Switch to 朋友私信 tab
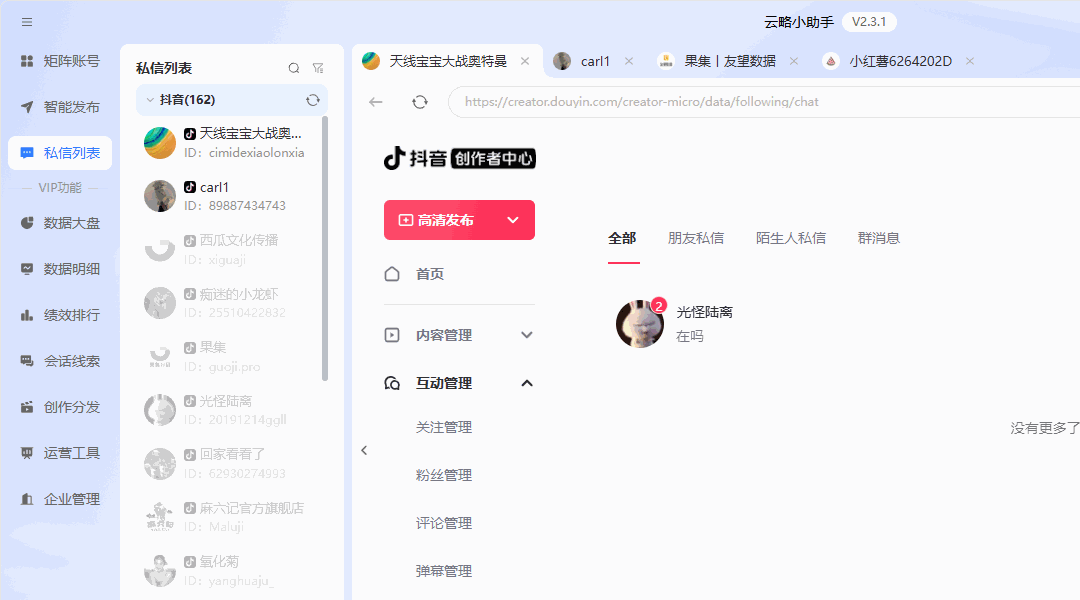Screen dimensions: 1080x600 (696, 238)
